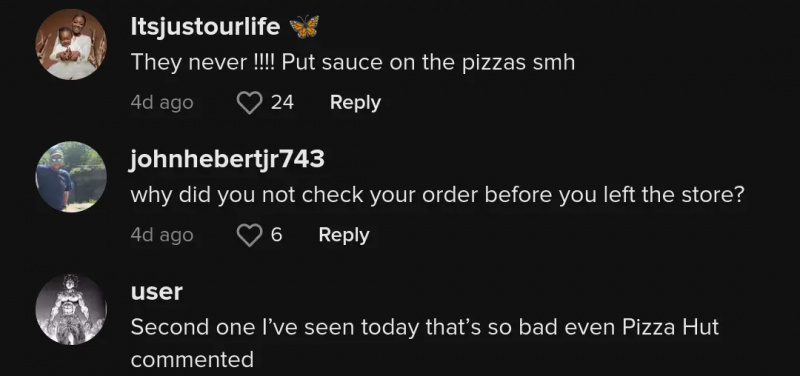Visit the Itsjustourlife username link

(205, 27)
